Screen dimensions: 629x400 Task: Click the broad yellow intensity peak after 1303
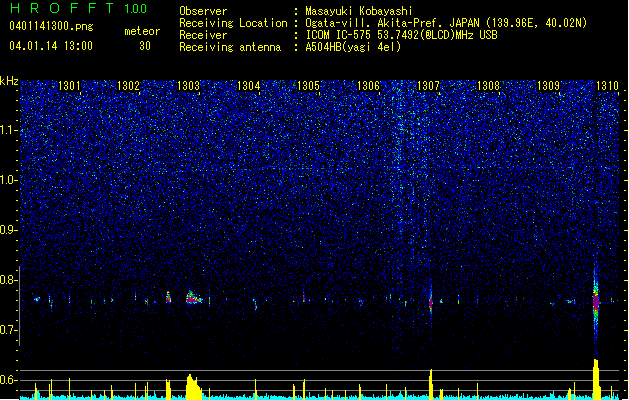coord(194,387)
